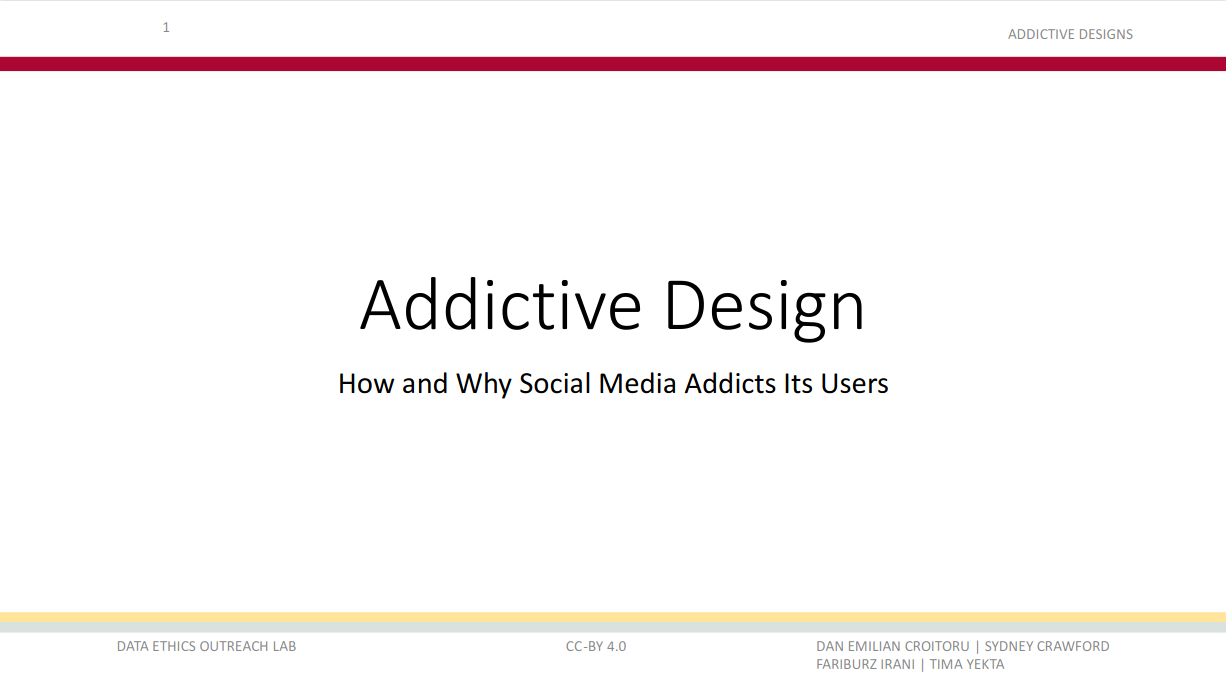This screenshot has height=684, width=1226.
Task: Click the "CC-BY 4.0" license text
Action: [596, 646]
